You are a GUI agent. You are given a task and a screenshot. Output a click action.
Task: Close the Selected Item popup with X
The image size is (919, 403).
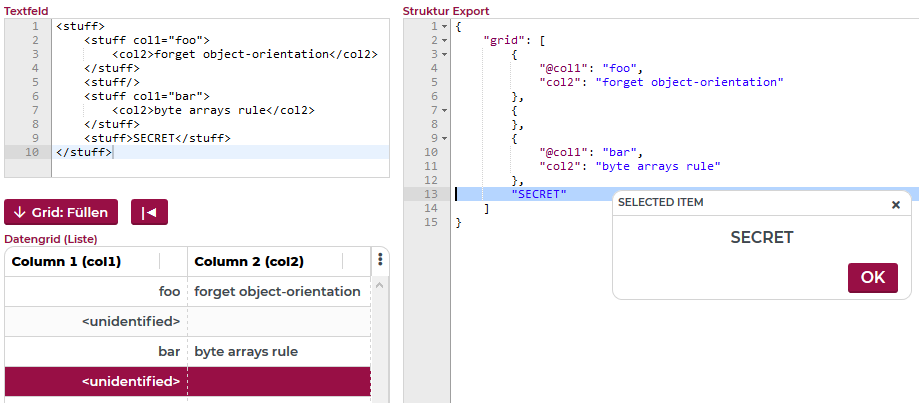point(895,204)
